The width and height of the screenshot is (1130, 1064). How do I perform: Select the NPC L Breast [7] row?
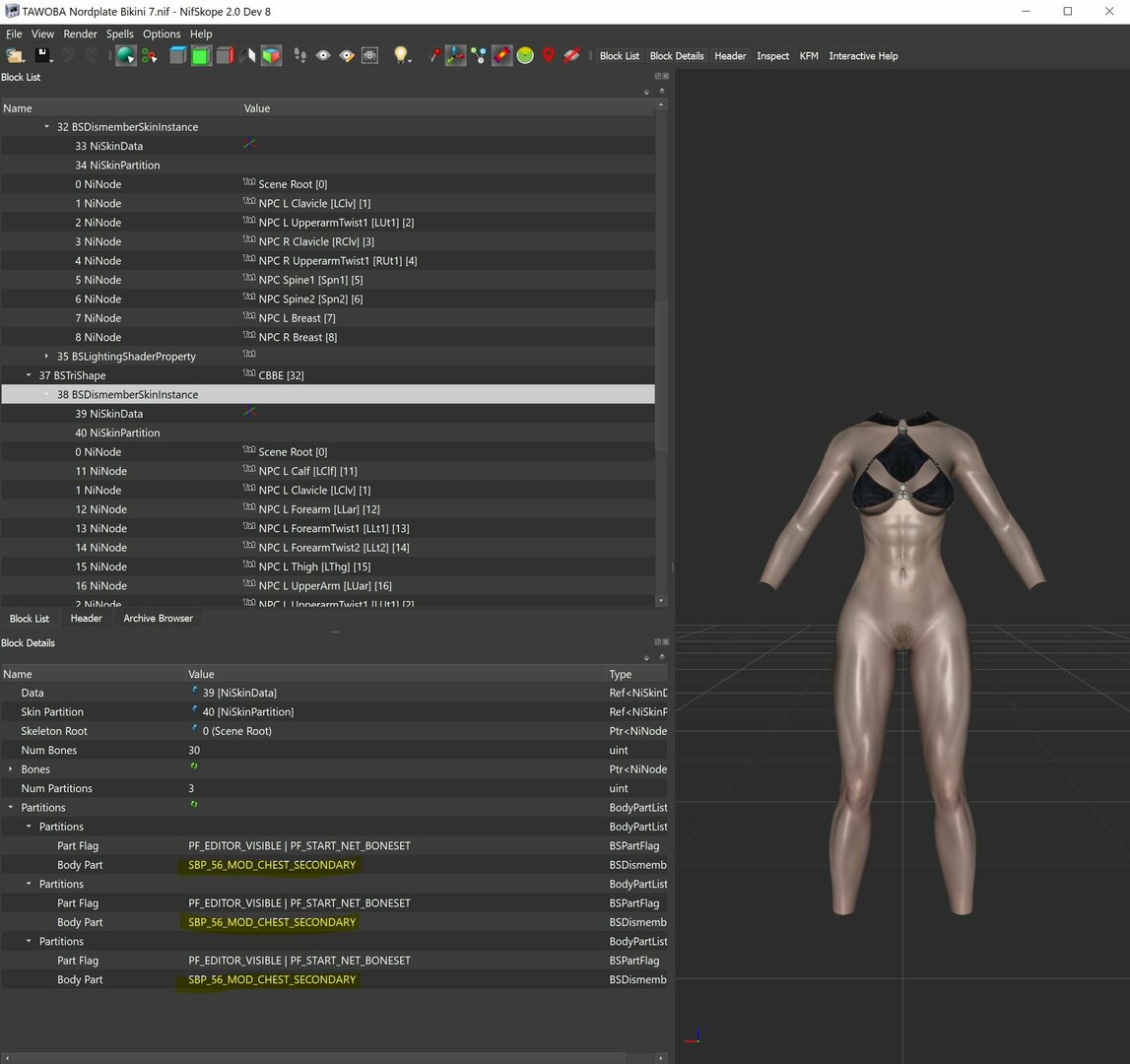(328, 318)
